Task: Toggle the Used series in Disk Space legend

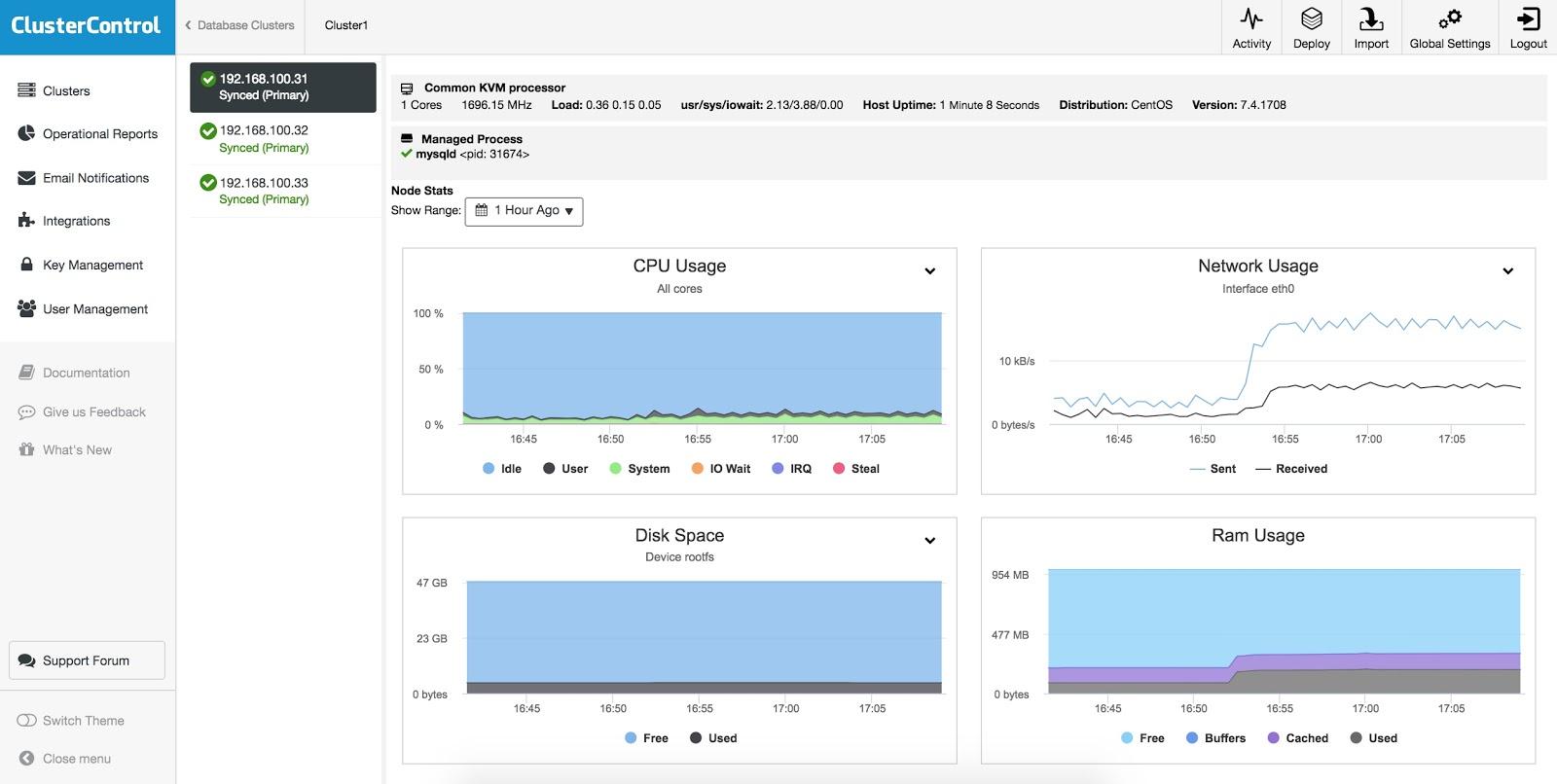Action: [713, 738]
